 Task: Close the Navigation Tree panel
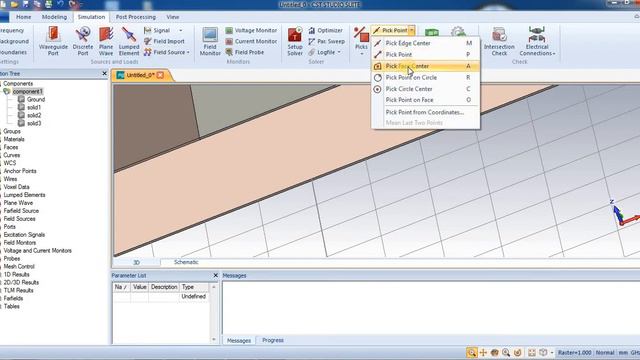[104, 73]
